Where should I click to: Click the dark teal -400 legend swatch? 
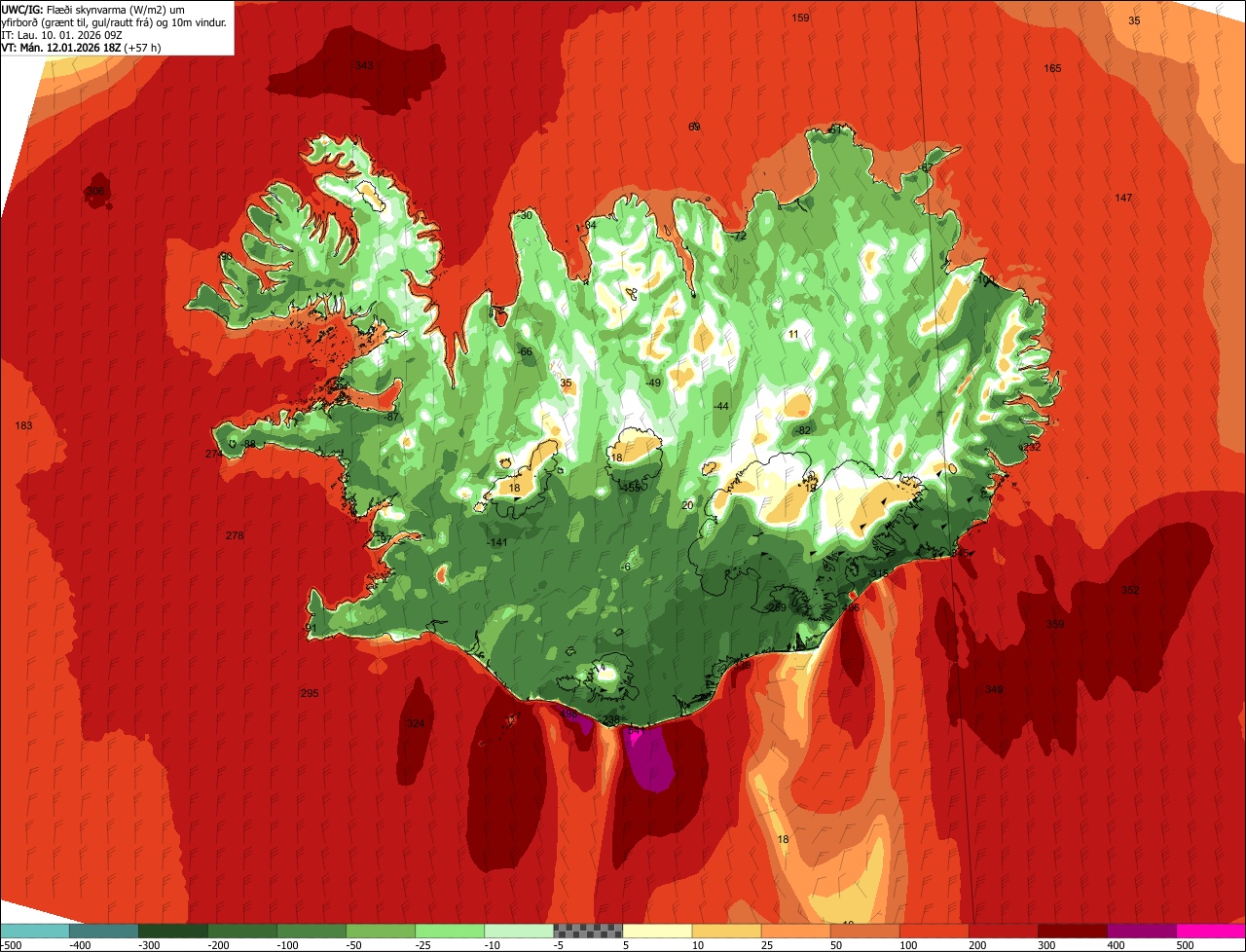tap(103, 931)
